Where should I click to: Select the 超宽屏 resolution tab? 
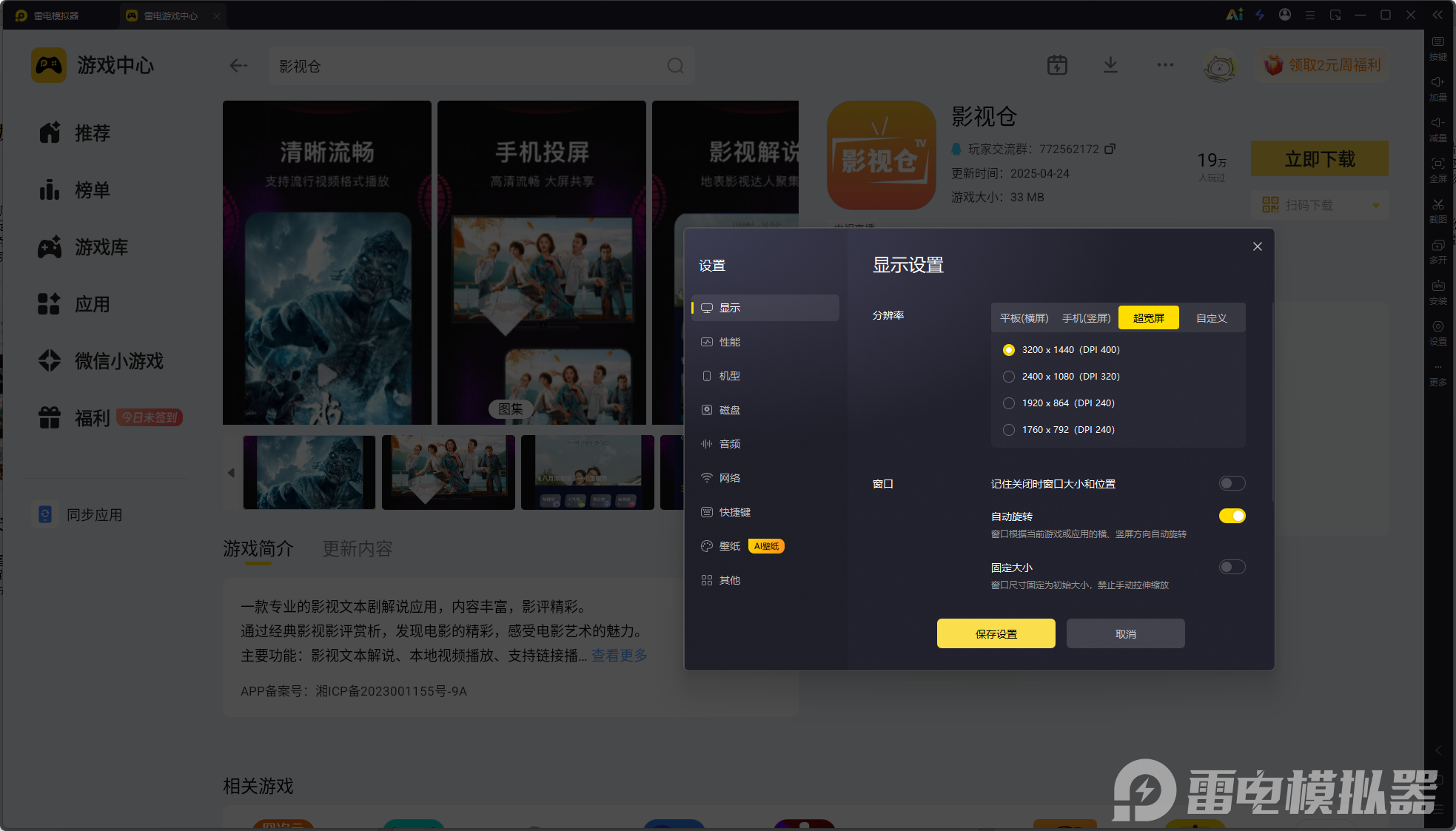(x=1148, y=318)
